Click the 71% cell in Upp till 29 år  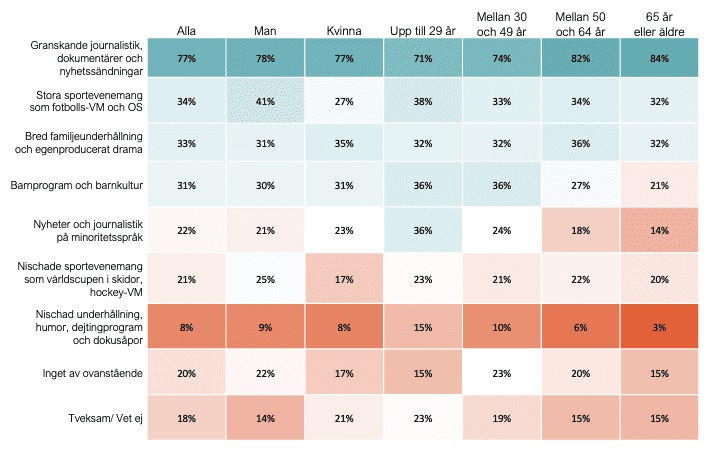click(x=423, y=59)
